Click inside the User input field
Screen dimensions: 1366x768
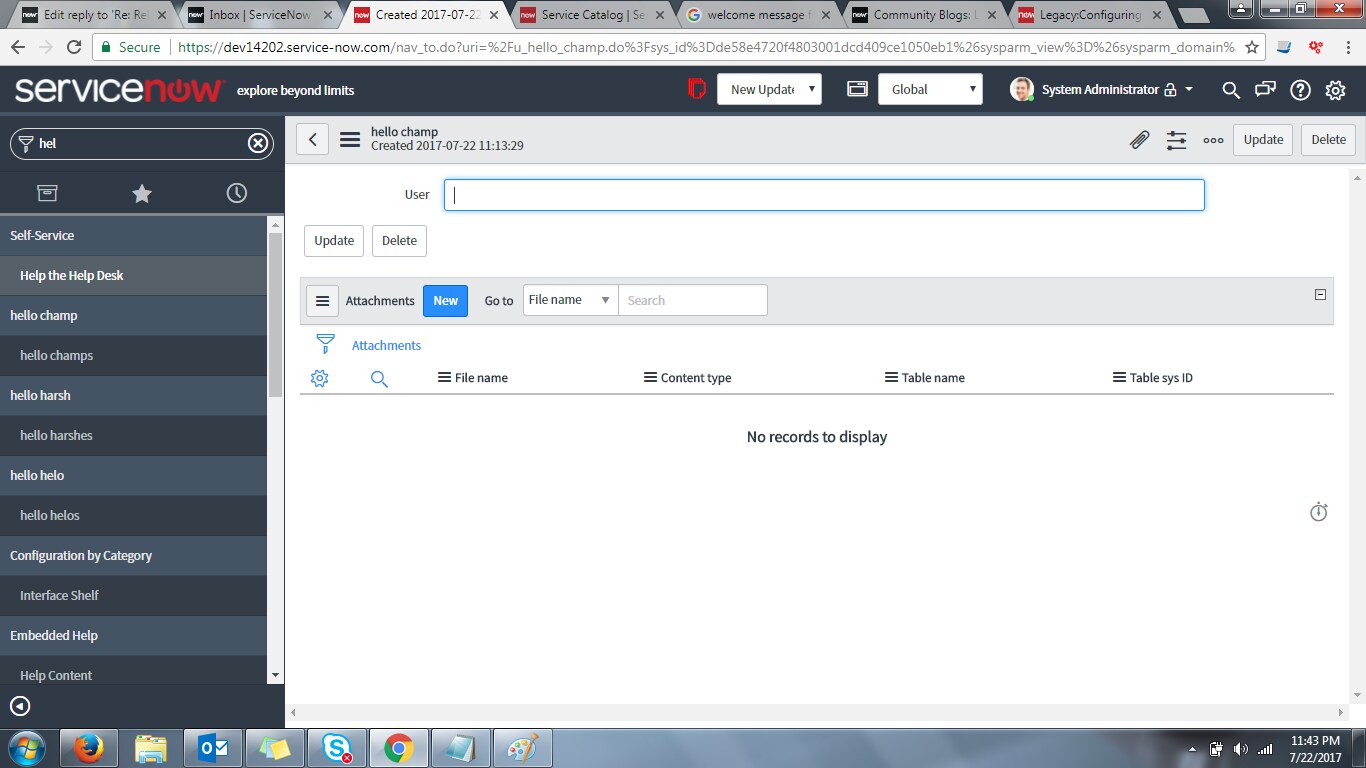coord(824,195)
